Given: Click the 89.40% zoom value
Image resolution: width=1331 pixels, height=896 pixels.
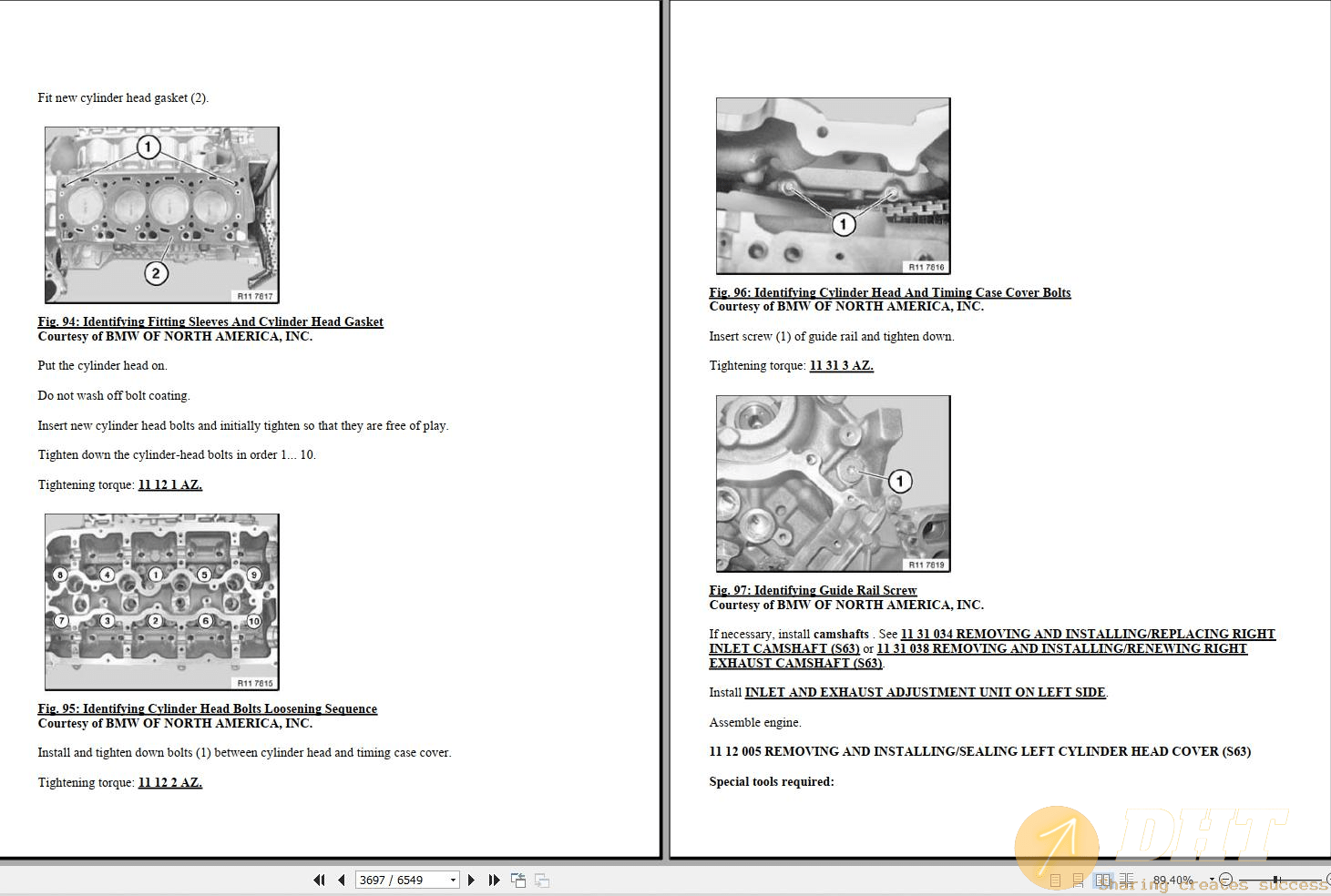Looking at the screenshot, I should point(1173,881).
